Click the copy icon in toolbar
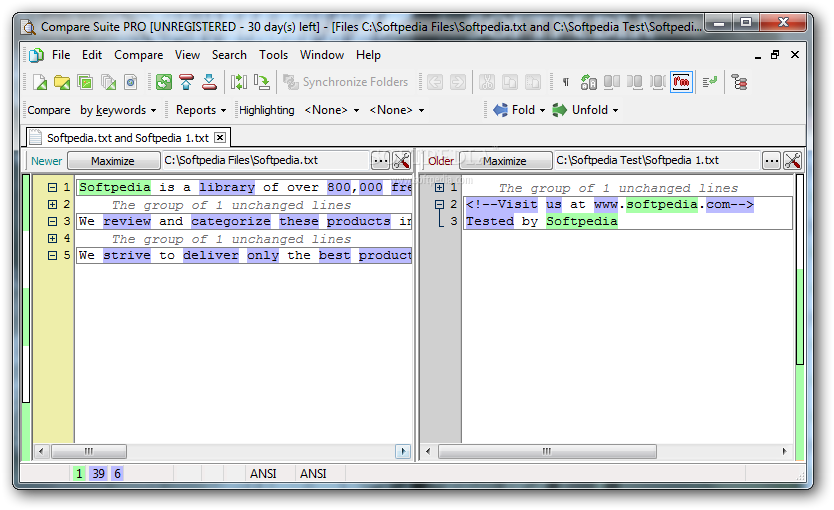The height and width of the screenshot is (510, 834). (510, 82)
